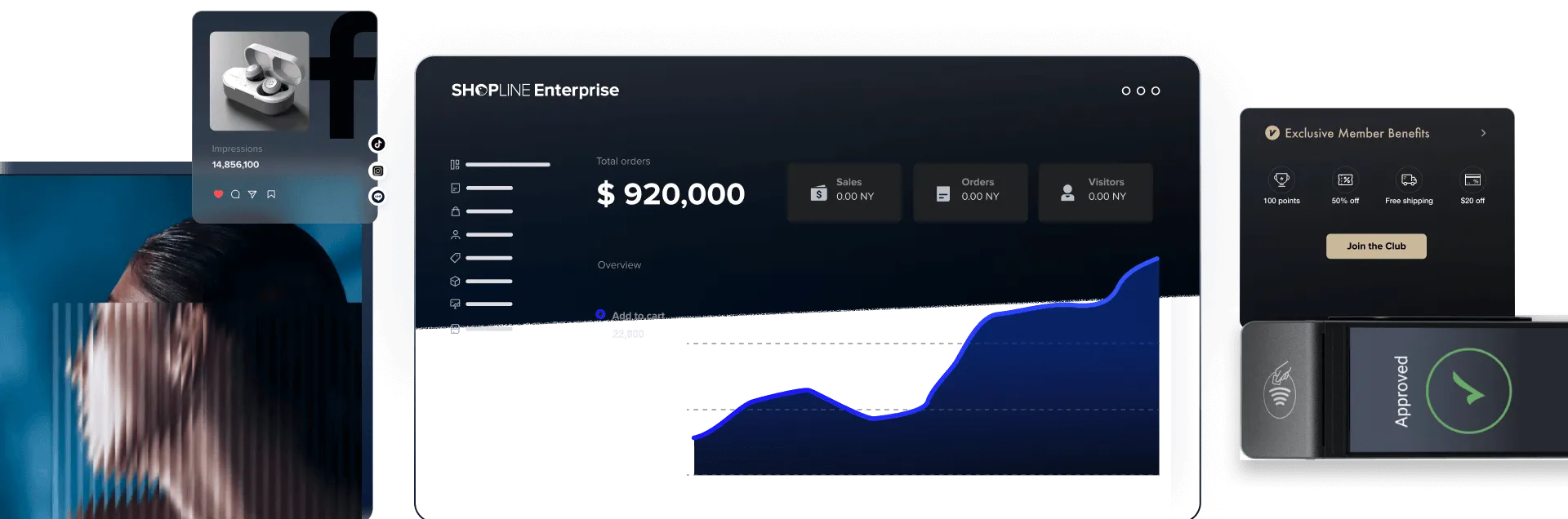
Task: Click the green Approved checkmark circle
Action: (1468, 391)
